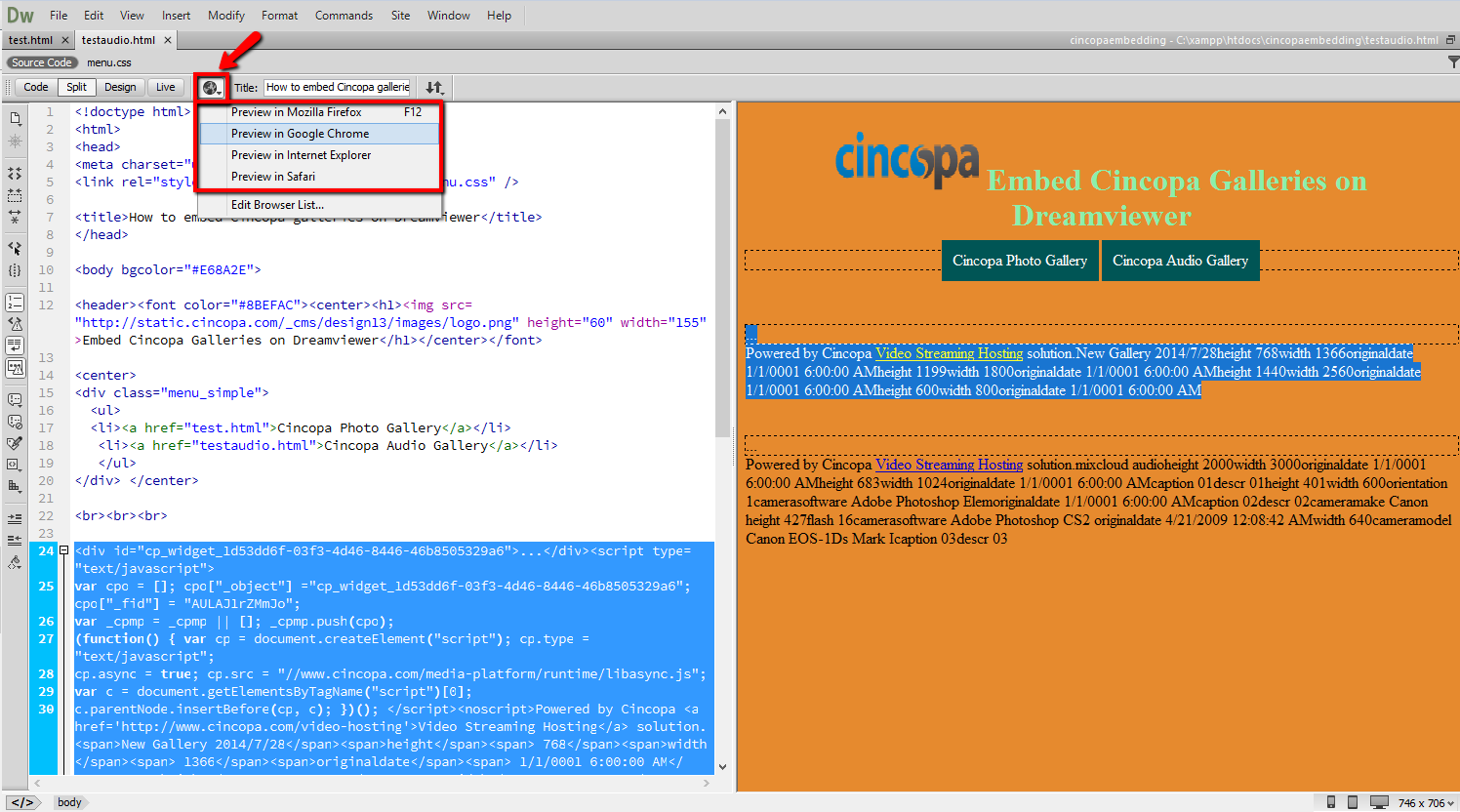Image resolution: width=1460 pixels, height=812 pixels.
Task: Open the preview in browser globe icon
Action: (x=211, y=88)
